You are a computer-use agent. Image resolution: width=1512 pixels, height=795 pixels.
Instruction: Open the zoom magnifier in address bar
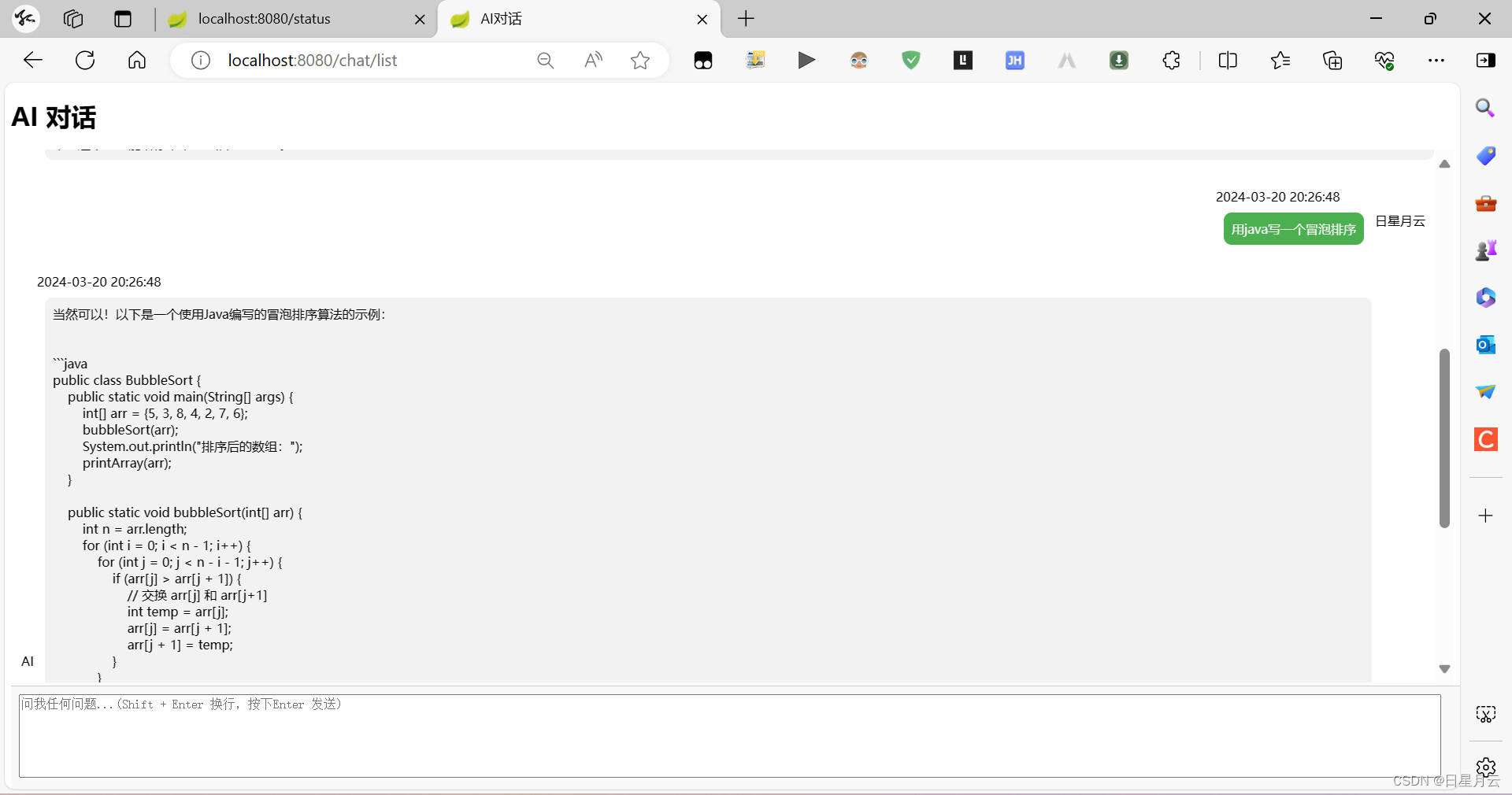(546, 61)
